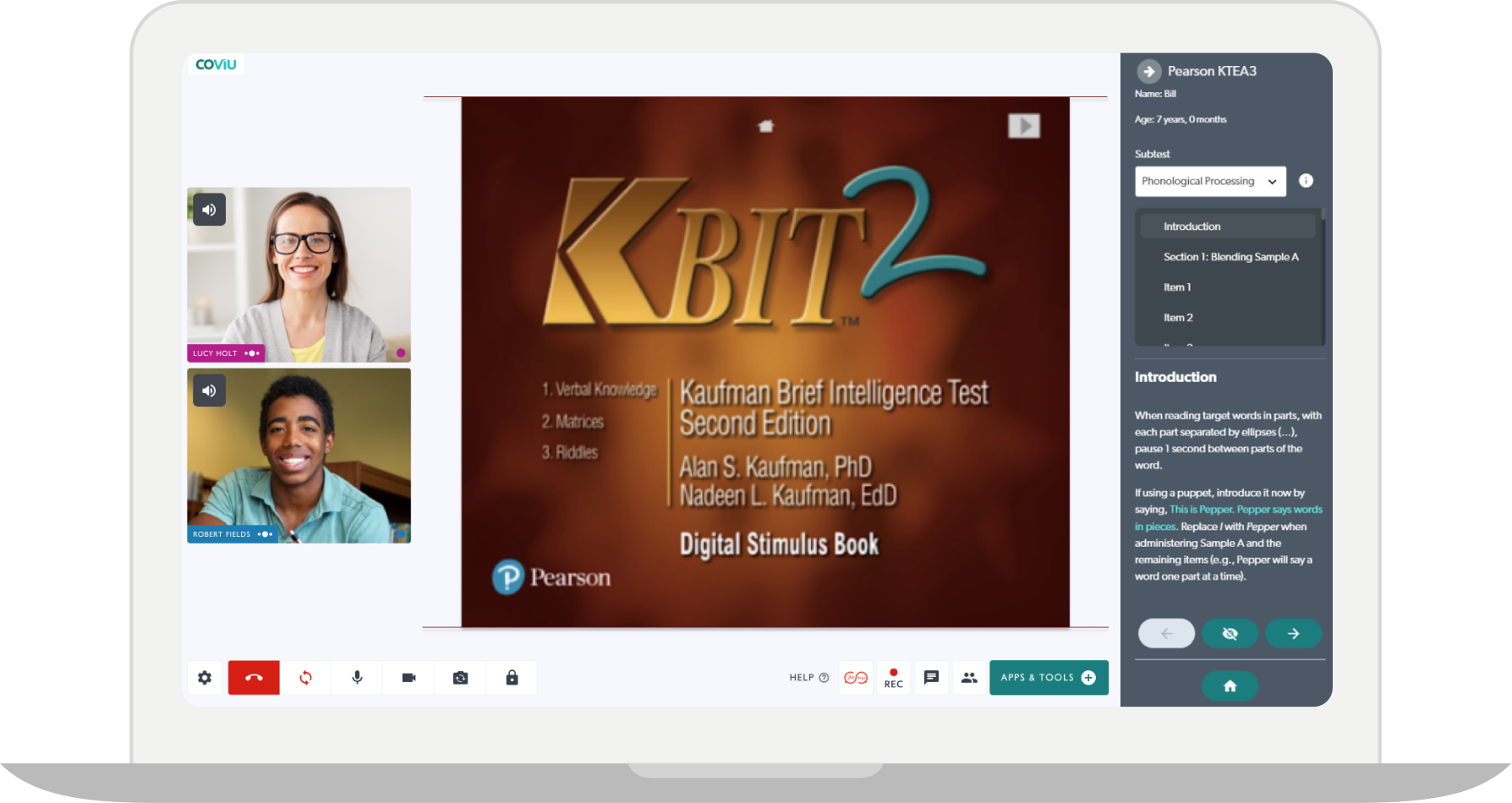Click the 'Digital Stimulus Book' title

[779, 544]
